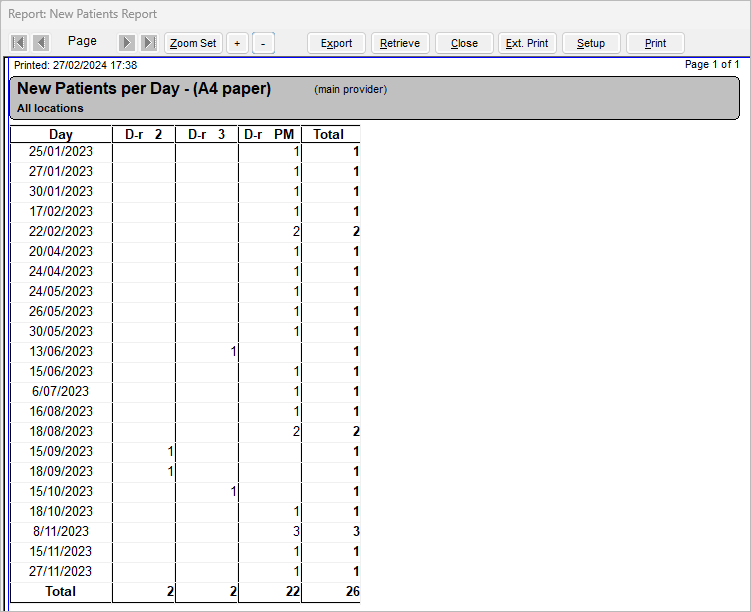
Task: Click the Day column header
Action: coord(61,135)
